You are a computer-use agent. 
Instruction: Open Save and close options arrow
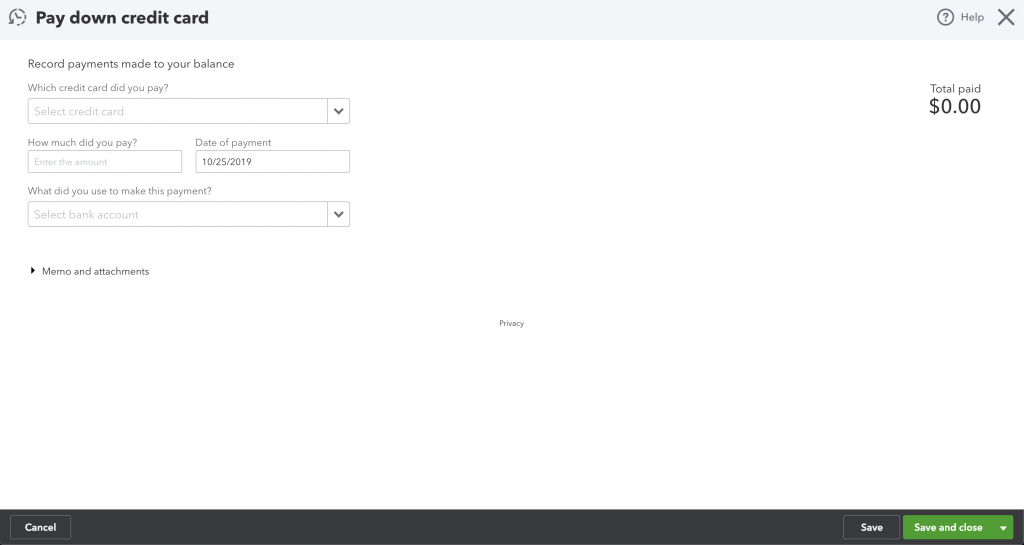[x=1003, y=527]
